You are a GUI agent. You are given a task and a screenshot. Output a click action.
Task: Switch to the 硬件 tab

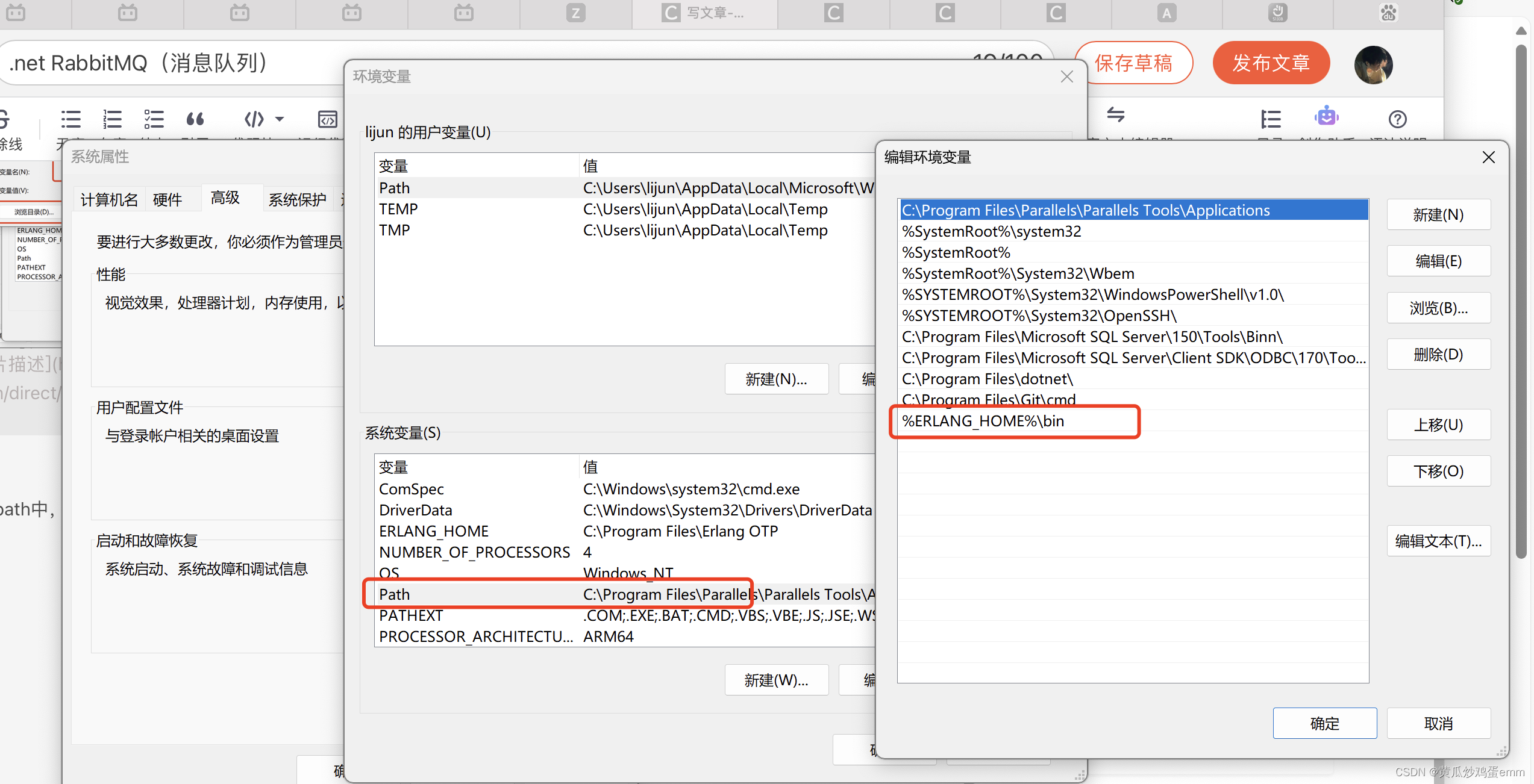pos(167,199)
